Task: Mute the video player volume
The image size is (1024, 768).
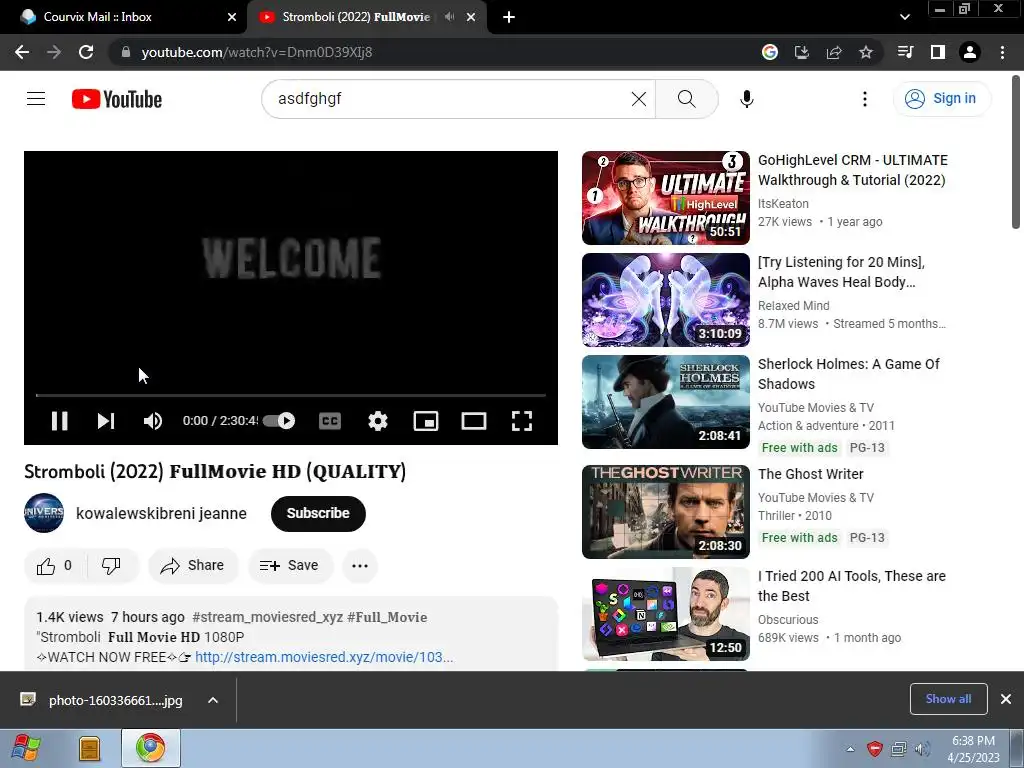Action: pyautogui.click(x=152, y=421)
